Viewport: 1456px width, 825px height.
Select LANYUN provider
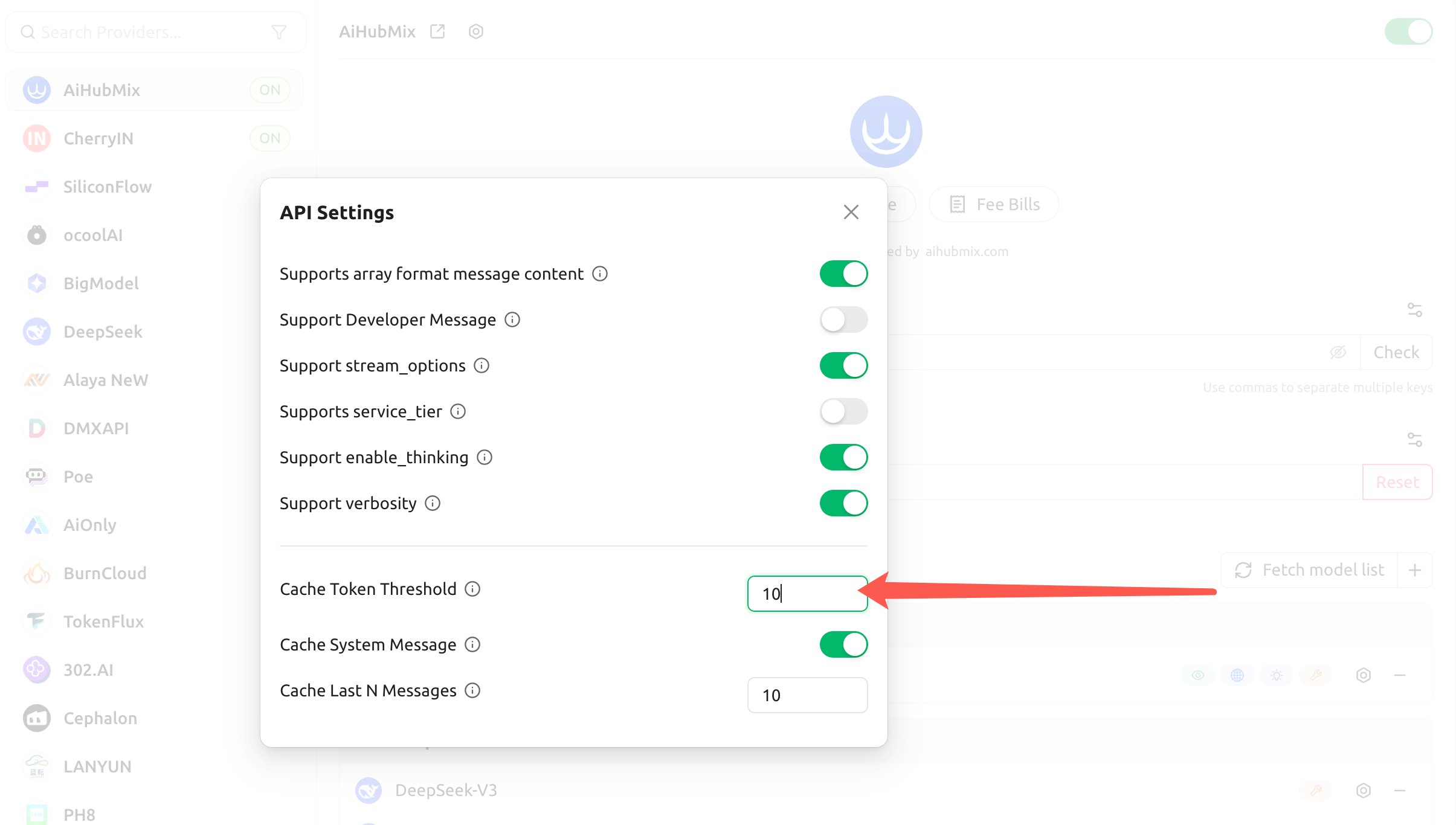pos(154,766)
